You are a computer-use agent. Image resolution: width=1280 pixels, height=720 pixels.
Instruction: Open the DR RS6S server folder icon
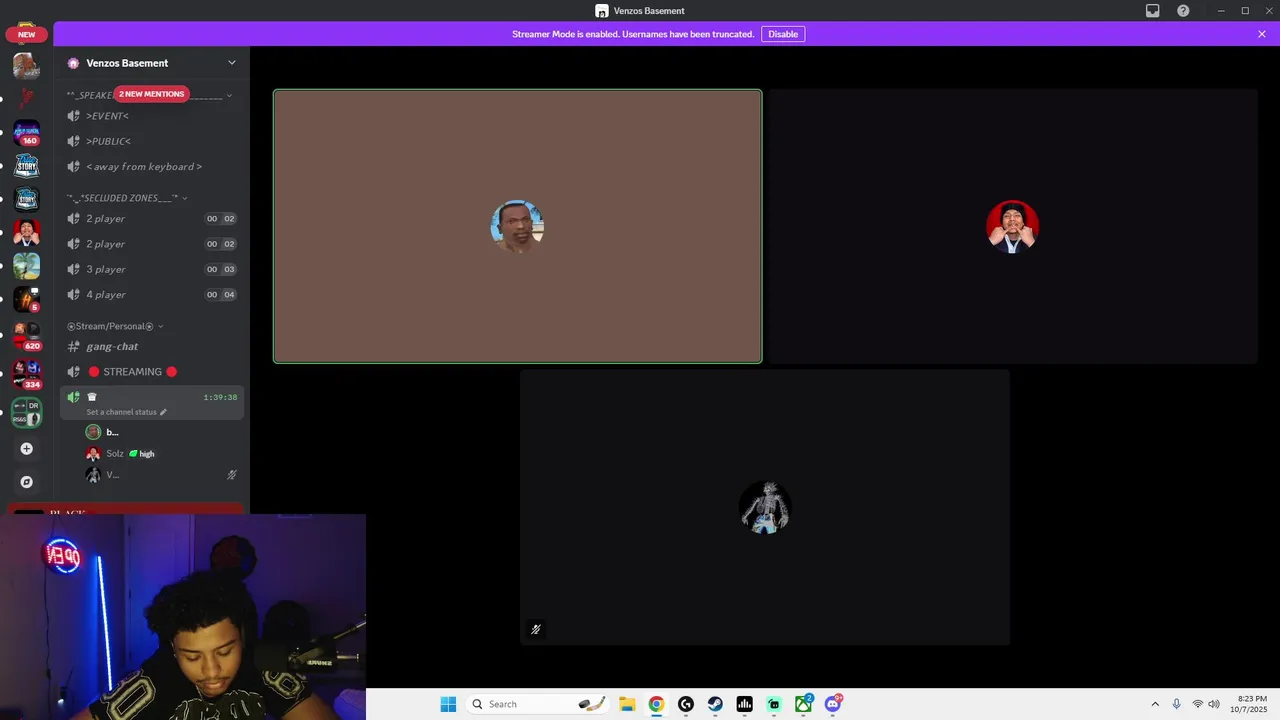tap(27, 412)
